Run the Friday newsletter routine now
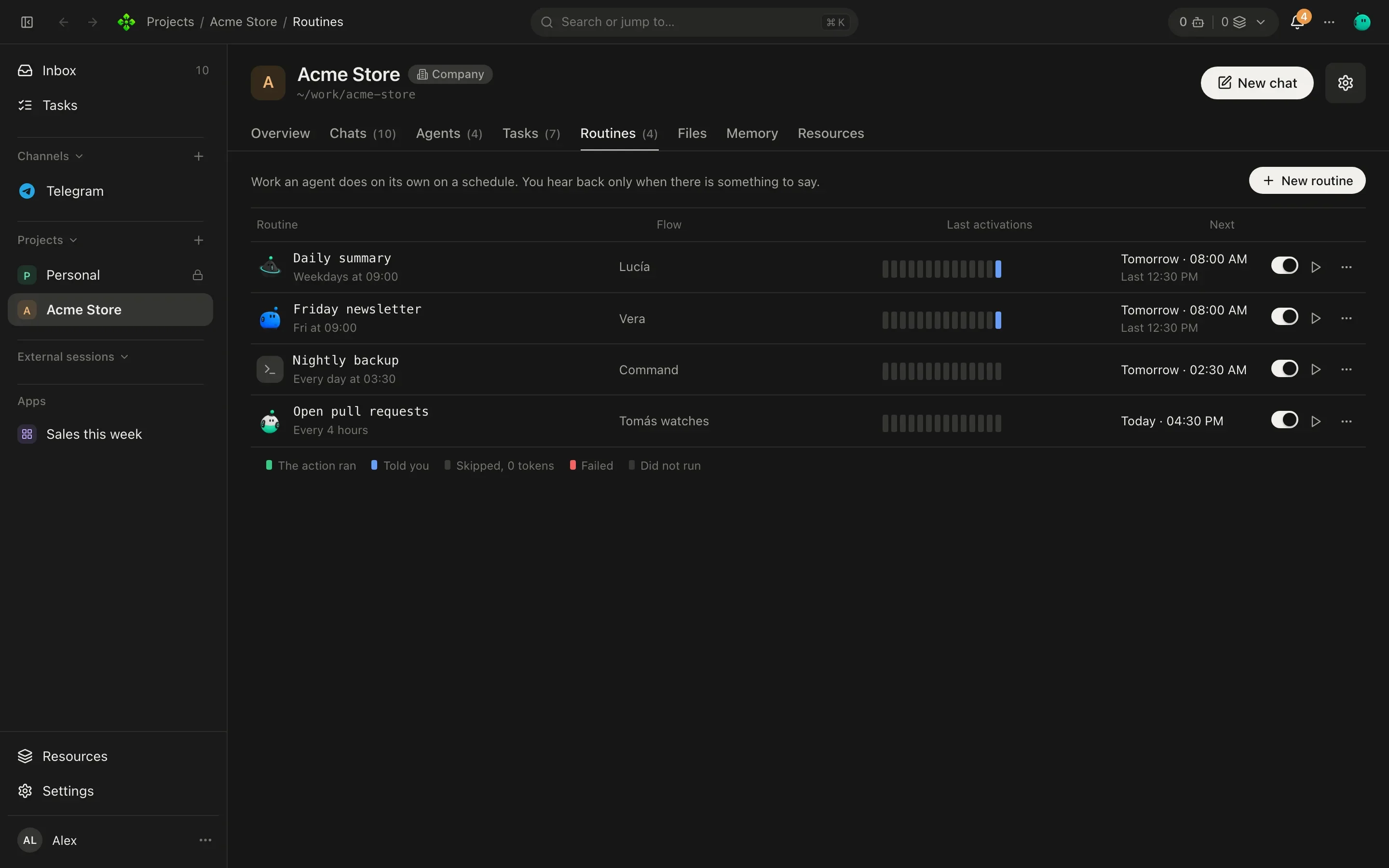Image resolution: width=1389 pixels, height=868 pixels. (1316, 318)
